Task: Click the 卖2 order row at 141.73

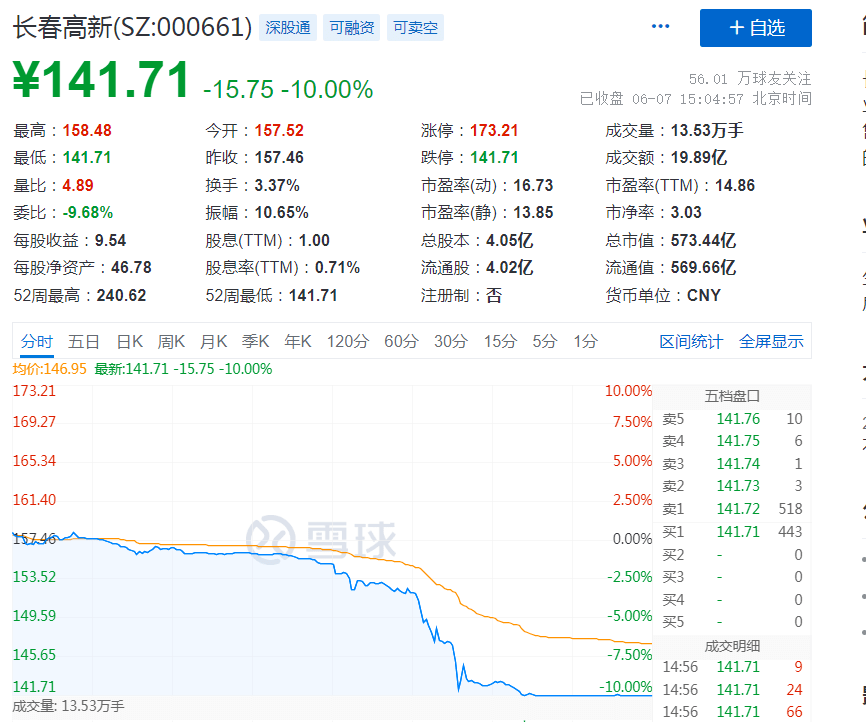Action: [732, 486]
